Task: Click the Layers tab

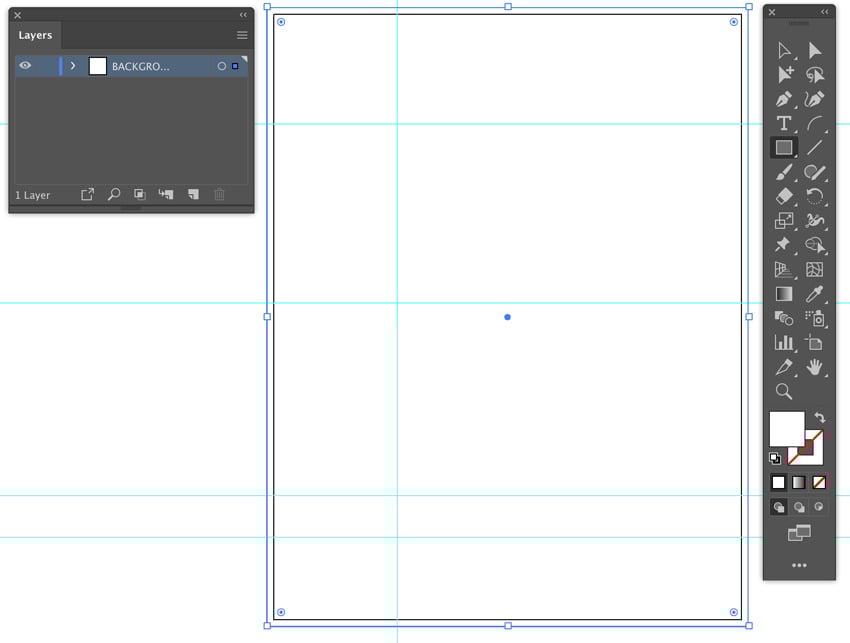Action: point(34,35)
